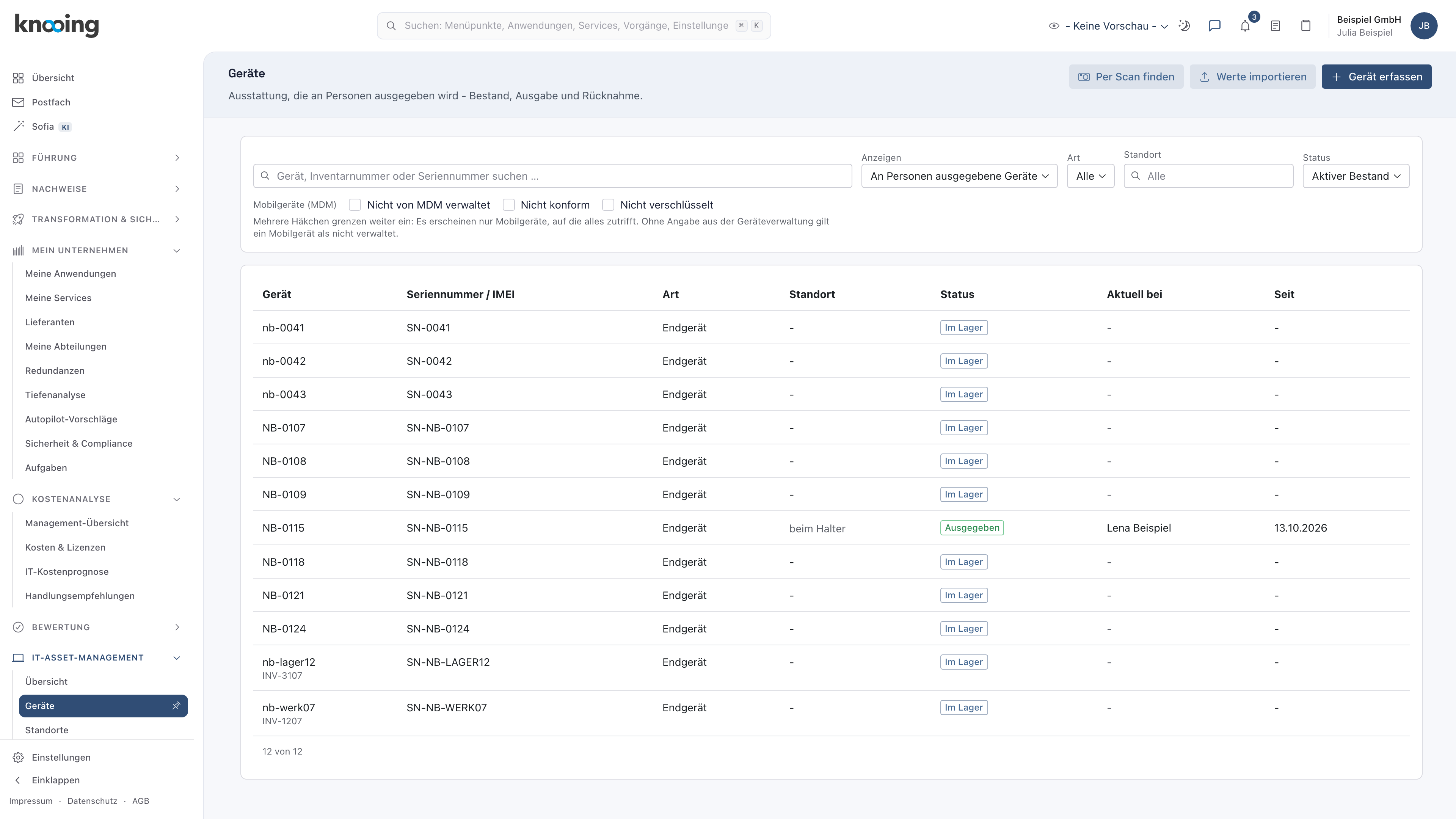
Task: Expand the Bewertung section
Action: [x=97, y=628]
